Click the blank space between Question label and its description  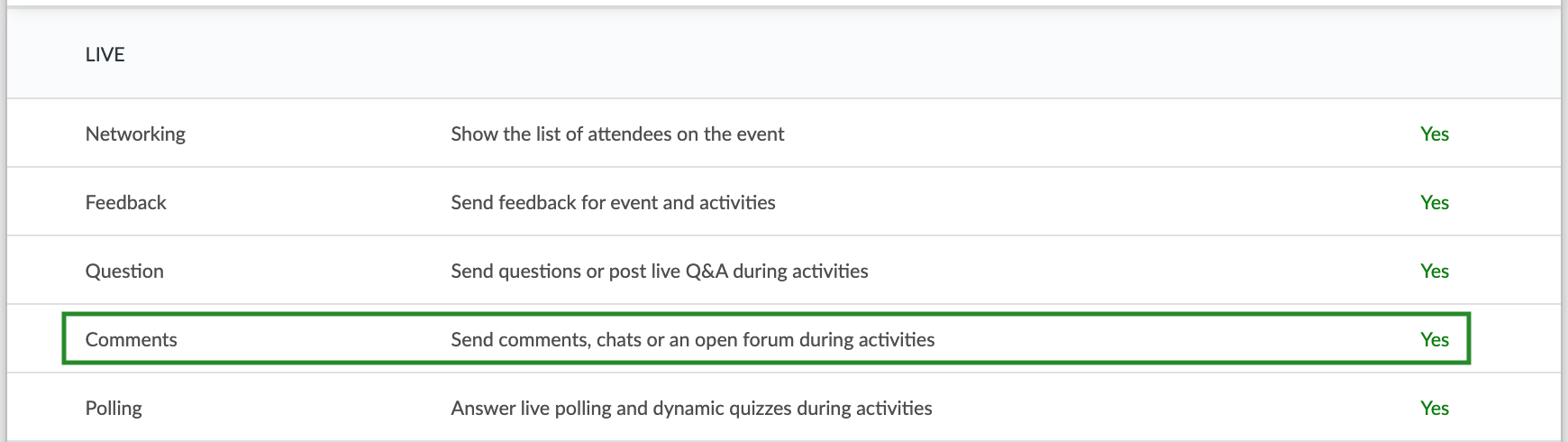coord(307,271)
